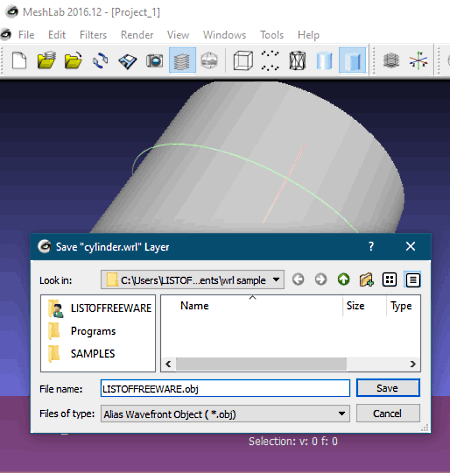Click the Cancel button
The height and width of the screenshot is (474, 450).
click(388, 413)
